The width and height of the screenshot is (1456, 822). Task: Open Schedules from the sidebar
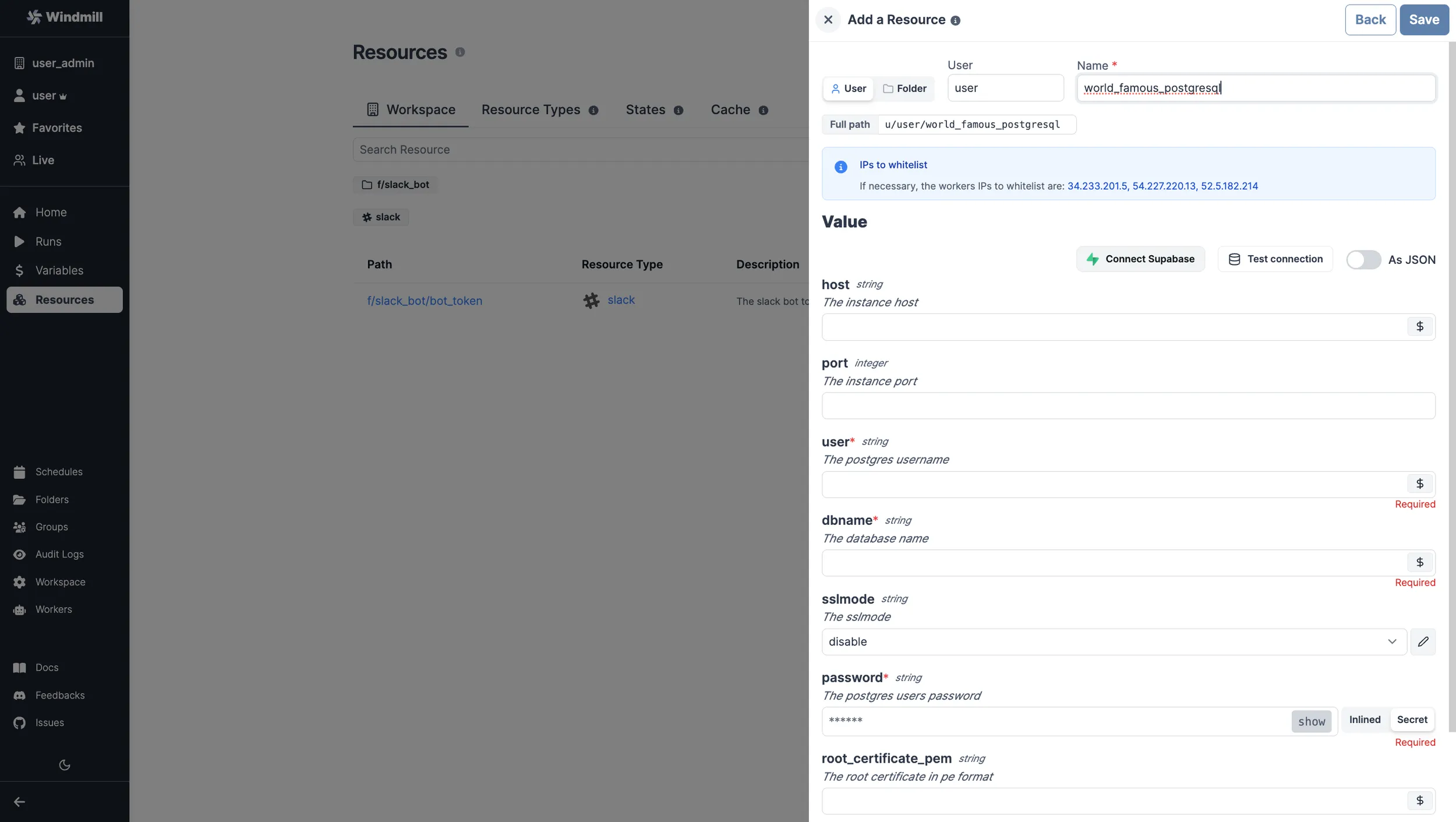tap(58, 471)
